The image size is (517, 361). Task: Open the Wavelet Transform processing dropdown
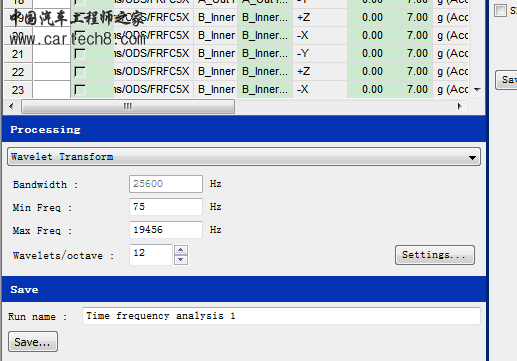tap(244, 157)
